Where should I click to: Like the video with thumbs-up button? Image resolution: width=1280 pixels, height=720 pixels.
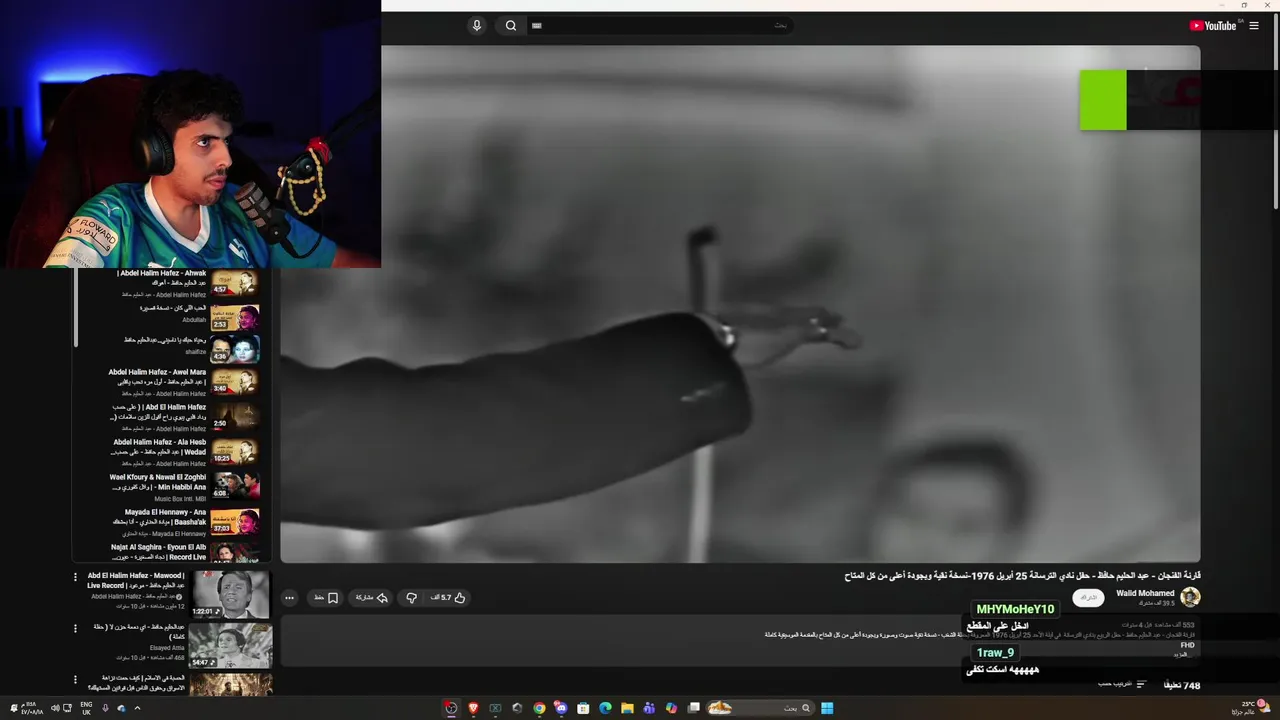click(x=449, y=598)
